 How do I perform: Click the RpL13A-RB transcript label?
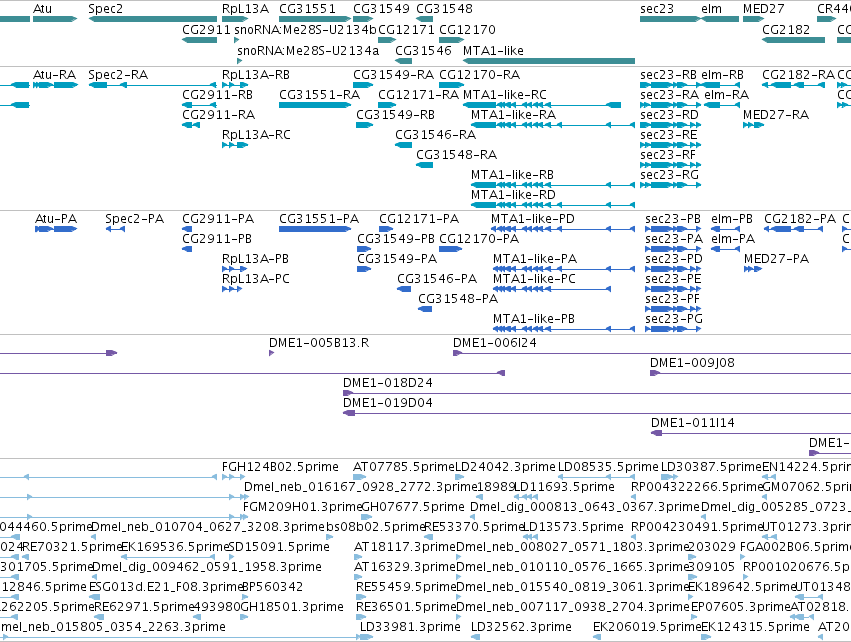coord(256,74)
